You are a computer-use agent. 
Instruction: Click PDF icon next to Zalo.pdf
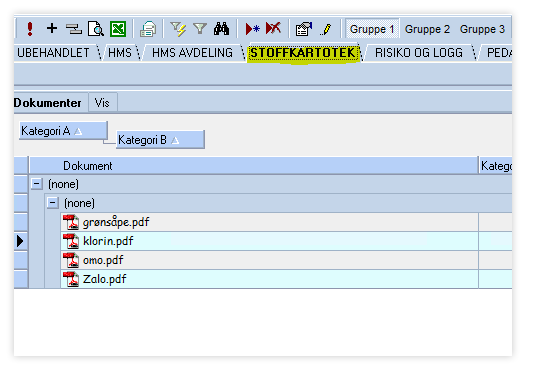(71, 279)
